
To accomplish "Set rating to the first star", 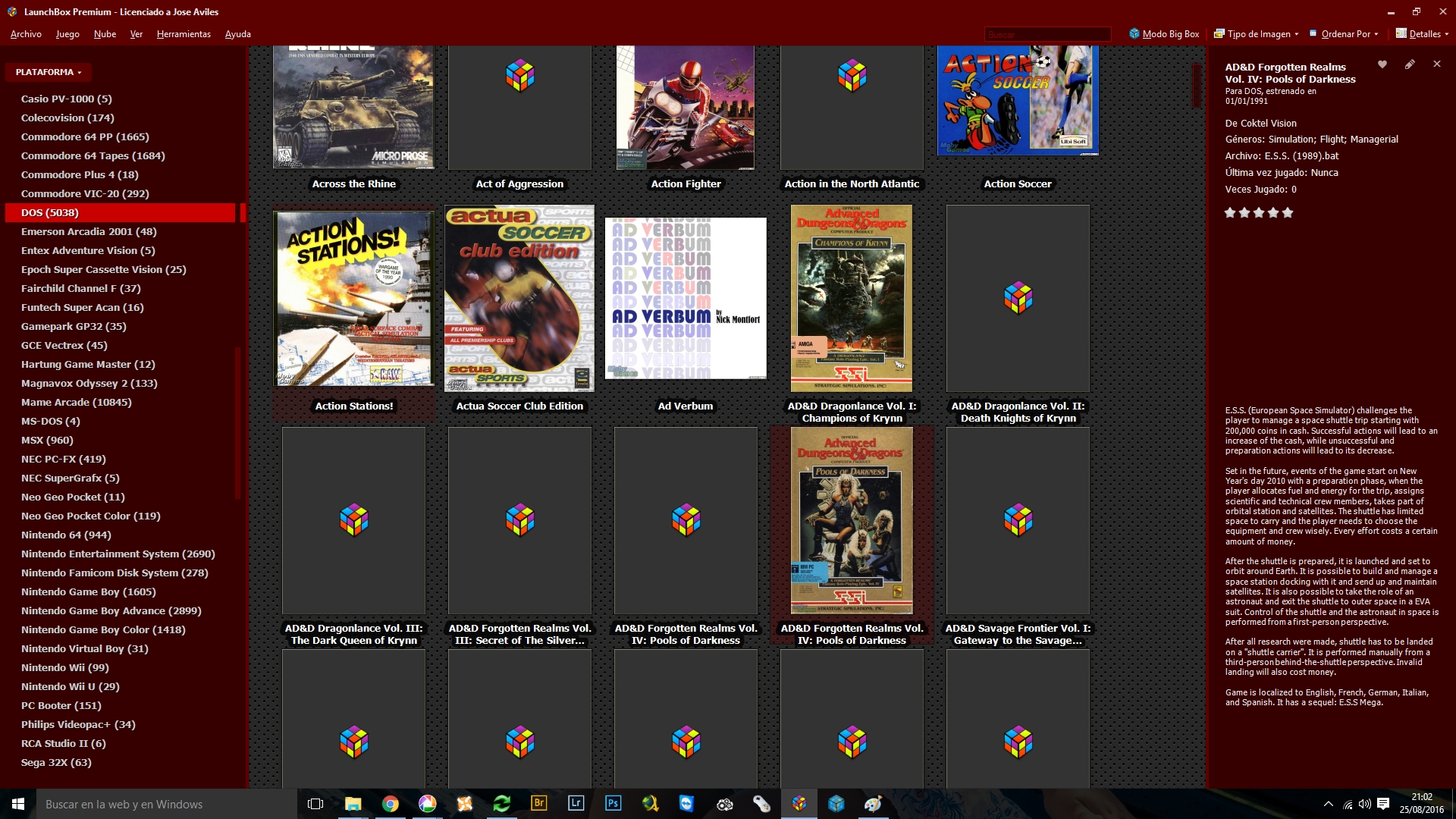I will tap(1230, 213).
